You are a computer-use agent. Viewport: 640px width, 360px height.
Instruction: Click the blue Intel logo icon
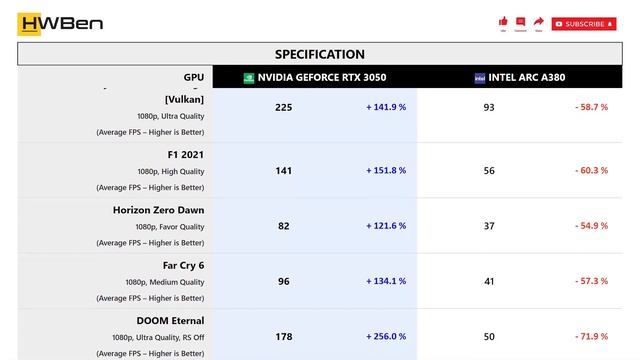480,78
